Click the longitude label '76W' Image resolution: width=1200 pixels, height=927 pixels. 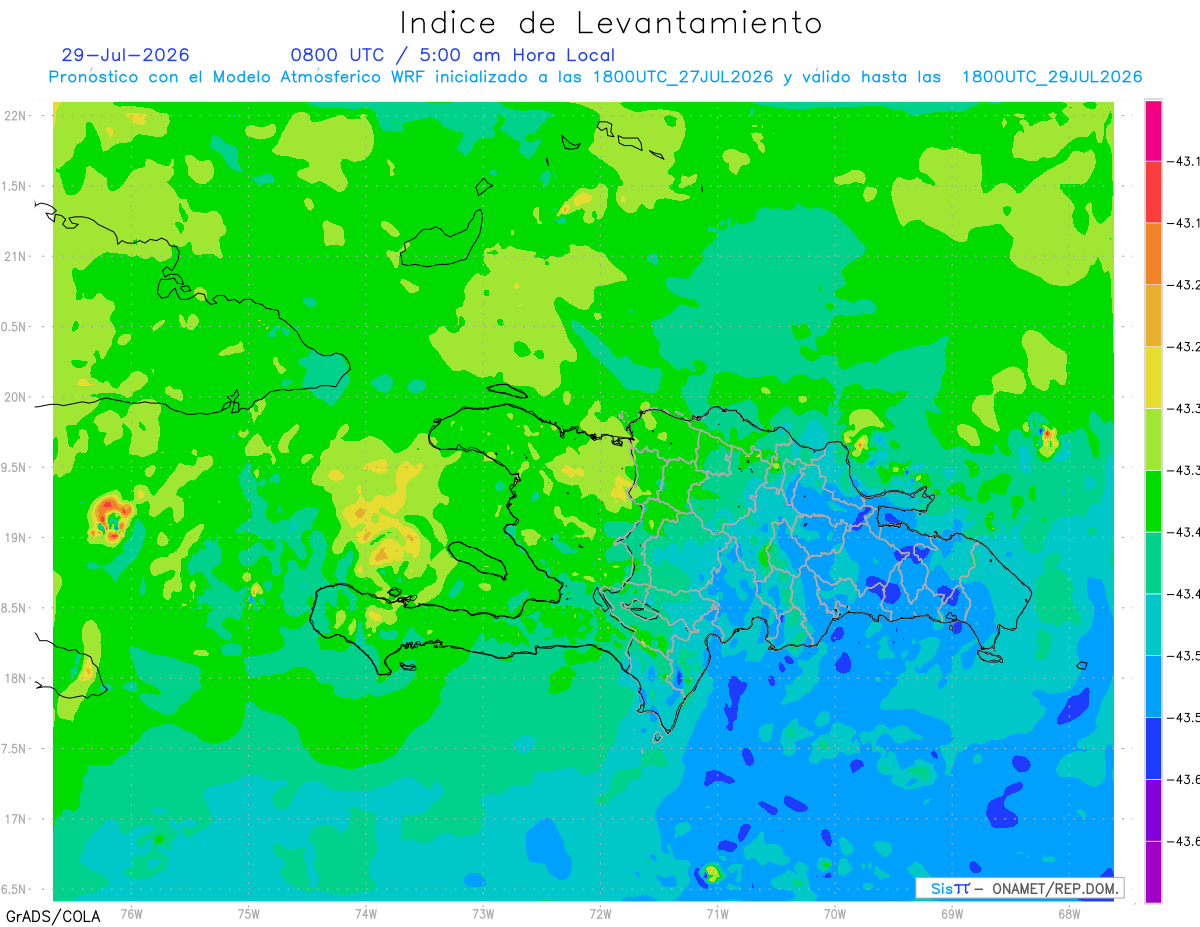click(x=131, y=913)
